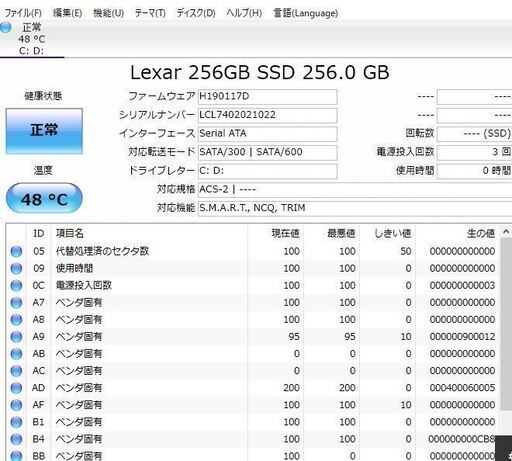Open the テーマ(T) menu

(150, 13)
